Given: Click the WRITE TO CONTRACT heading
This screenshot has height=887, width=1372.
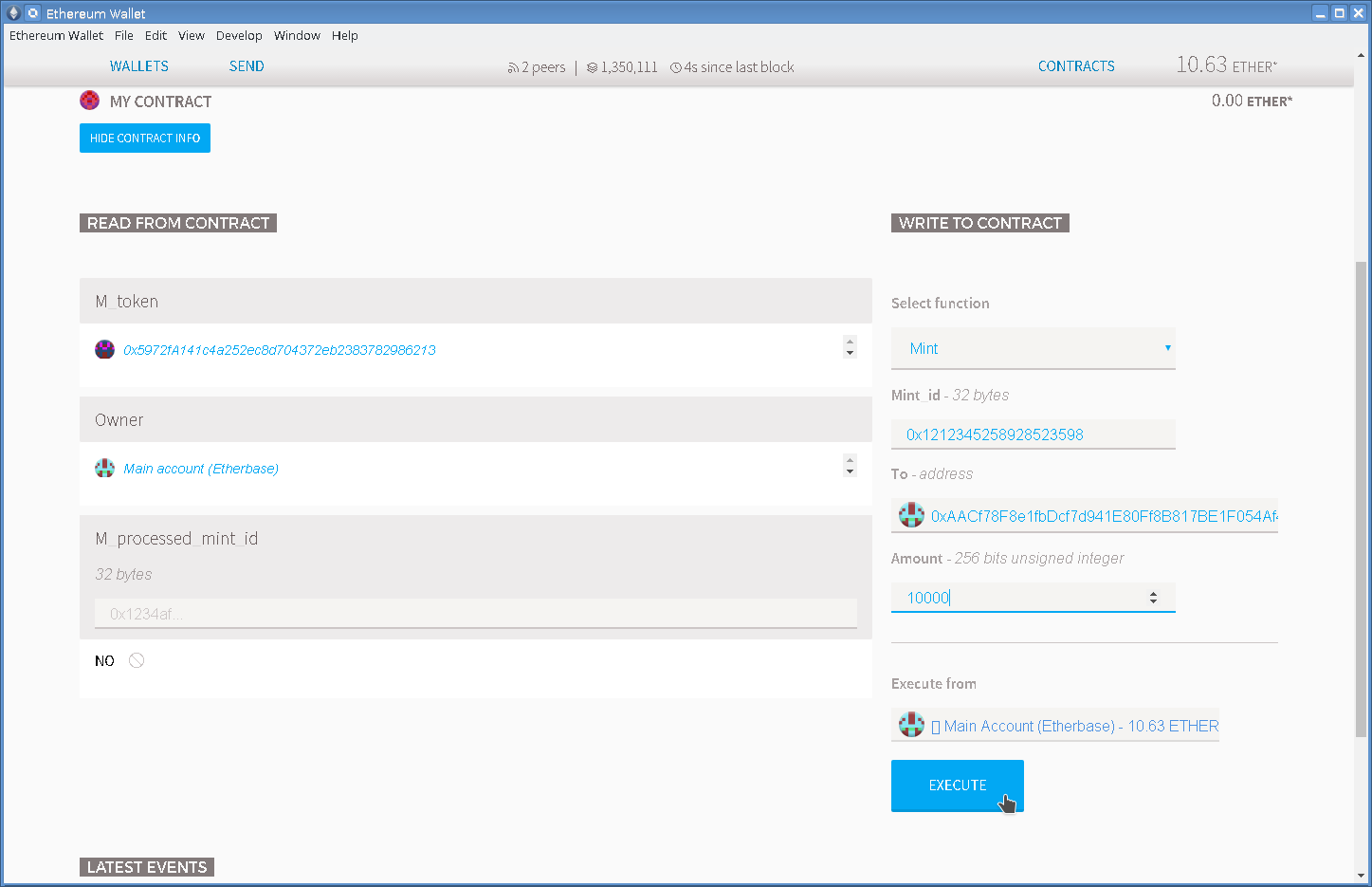Looking at the screenshot, I should tap(980, 223).
